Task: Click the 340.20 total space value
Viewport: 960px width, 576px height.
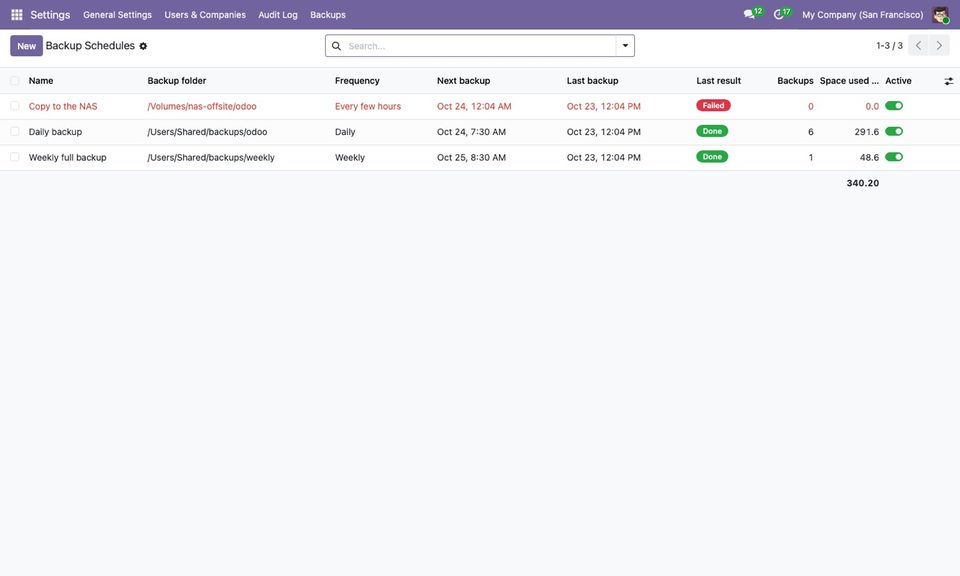Action: [x=863, y=183]
